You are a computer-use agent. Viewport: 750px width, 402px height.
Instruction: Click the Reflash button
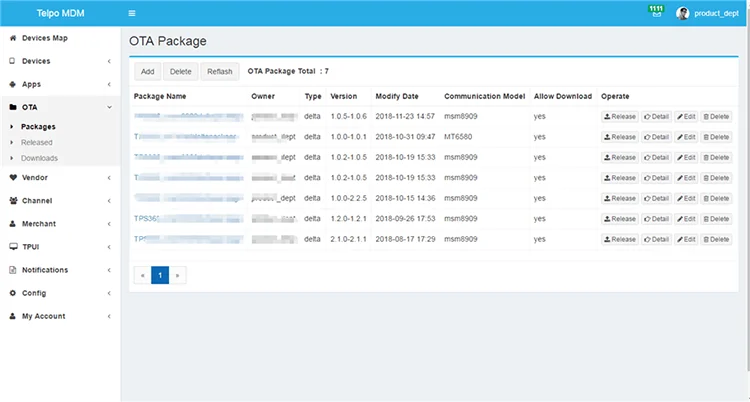click(219, 72)
